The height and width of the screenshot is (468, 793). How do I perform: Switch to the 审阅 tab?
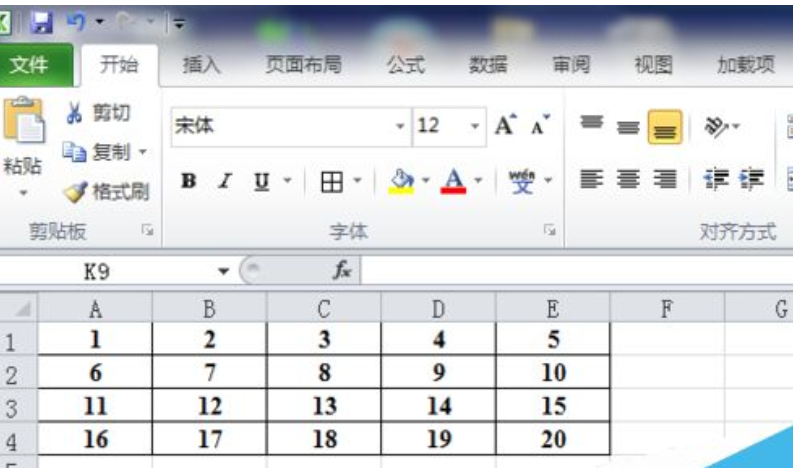tap(571, 65)
